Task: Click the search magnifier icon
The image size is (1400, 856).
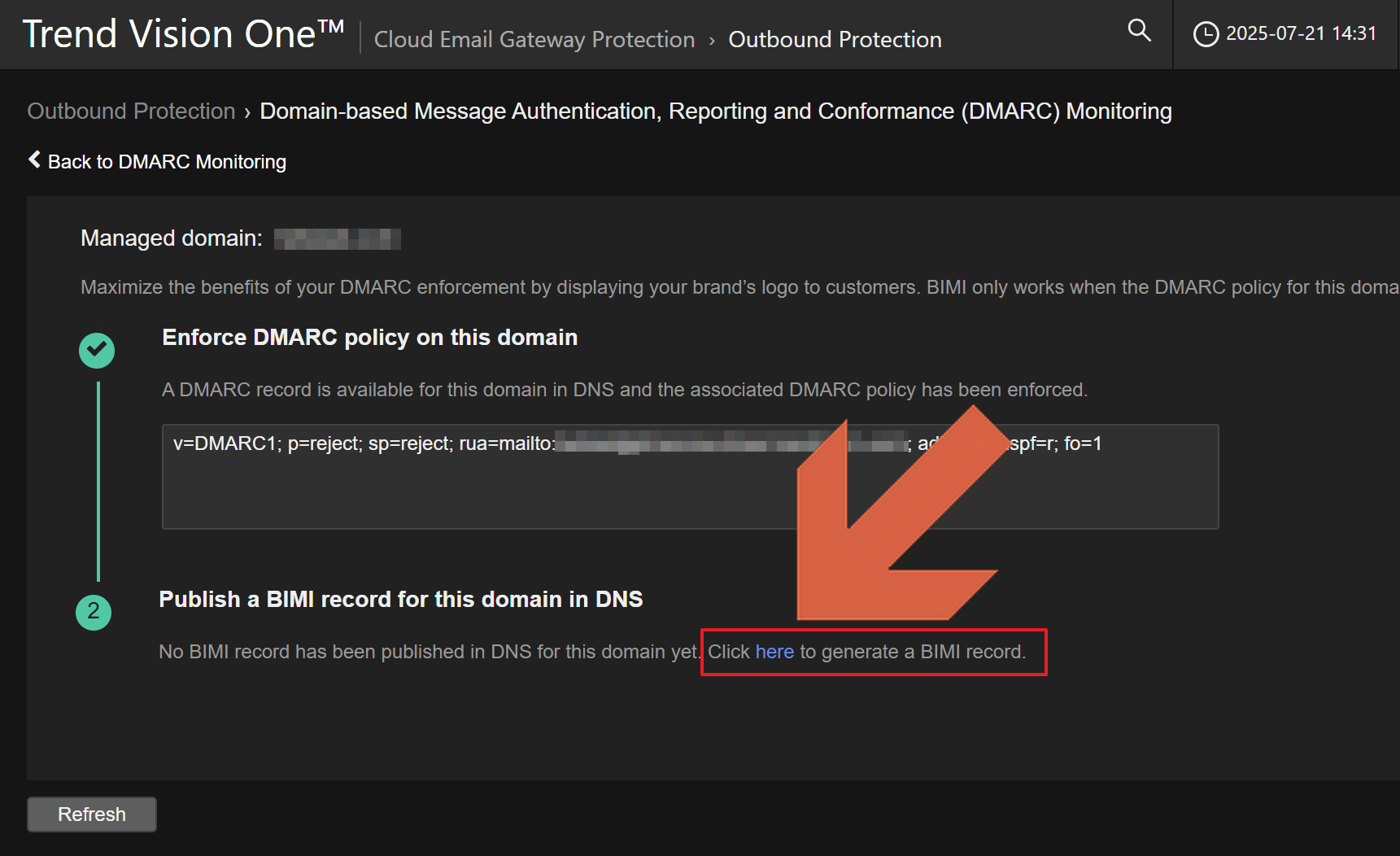Action: 1139,31
